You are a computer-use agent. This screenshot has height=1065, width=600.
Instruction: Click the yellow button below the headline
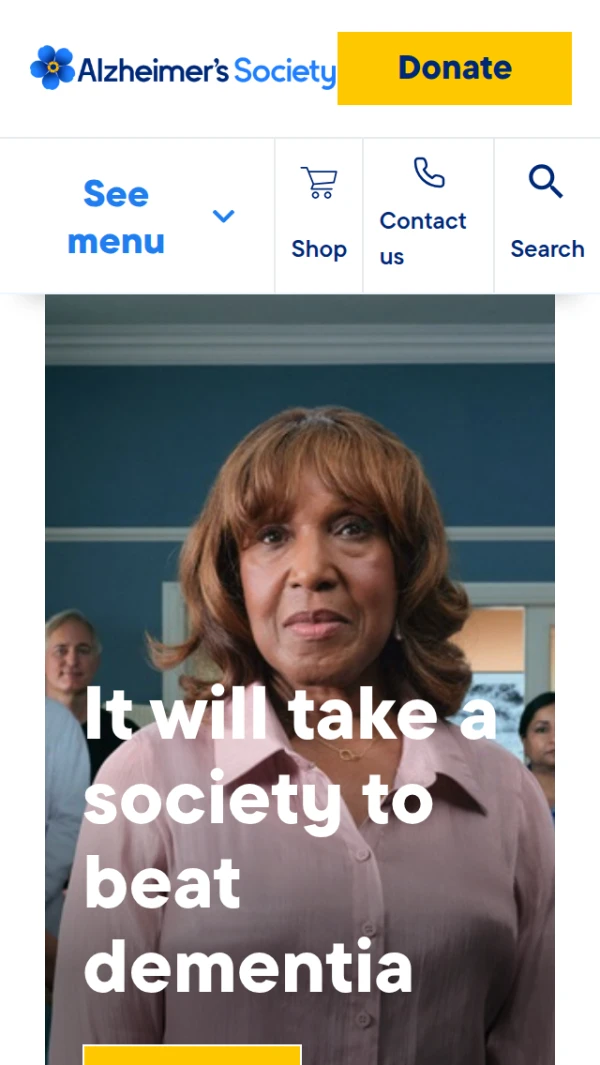192,1055
